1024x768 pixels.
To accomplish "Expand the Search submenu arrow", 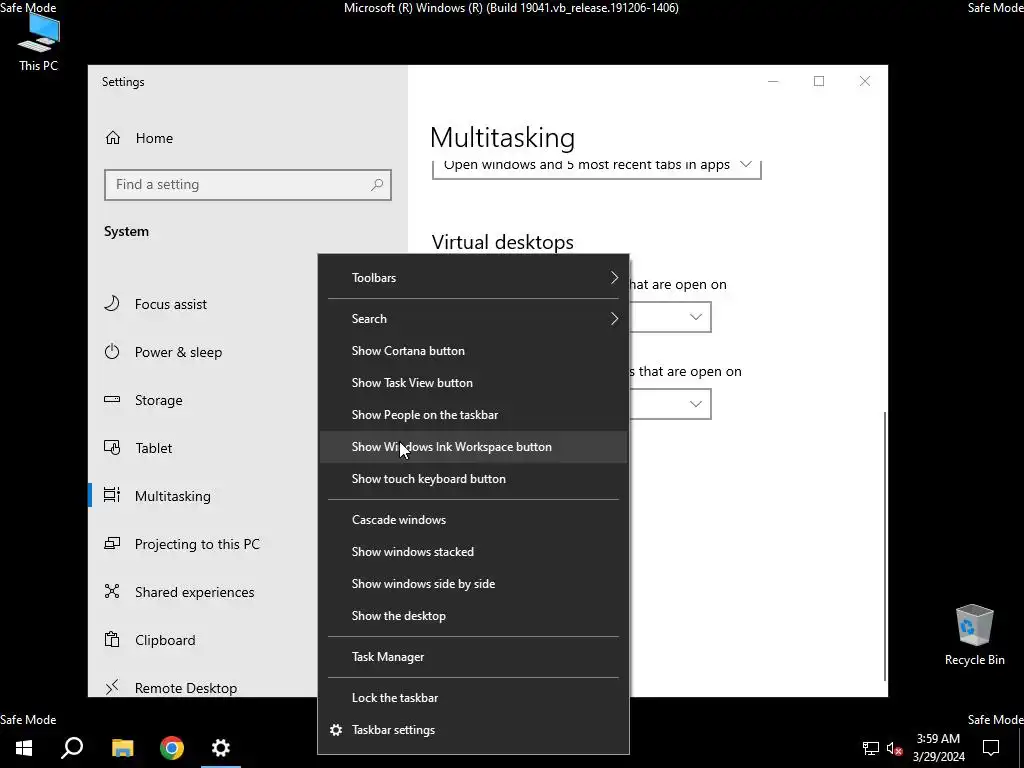I will [x=614, y=319].
